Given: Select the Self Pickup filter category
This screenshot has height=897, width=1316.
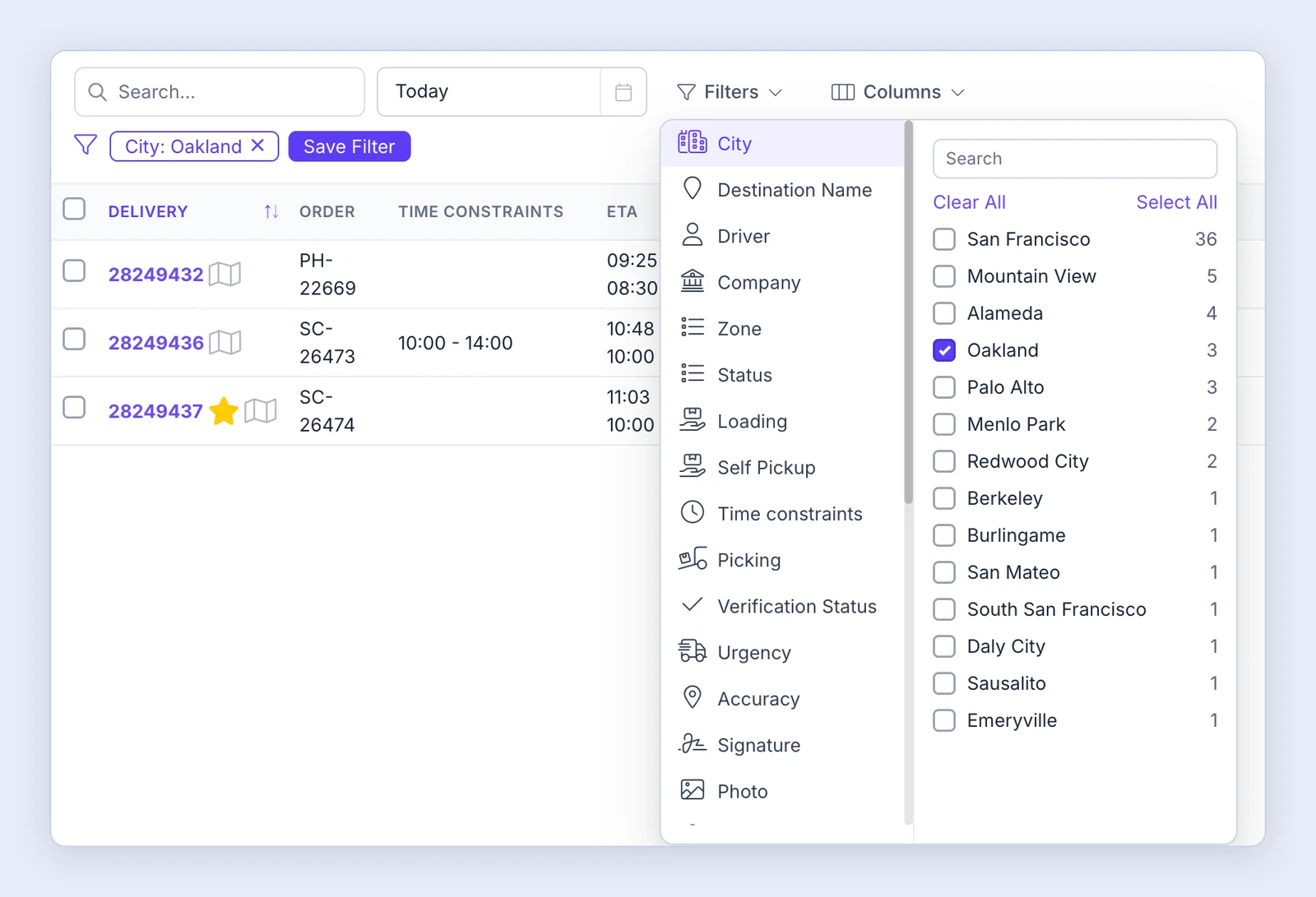Looking at the screenshot, I should point(782,467).
